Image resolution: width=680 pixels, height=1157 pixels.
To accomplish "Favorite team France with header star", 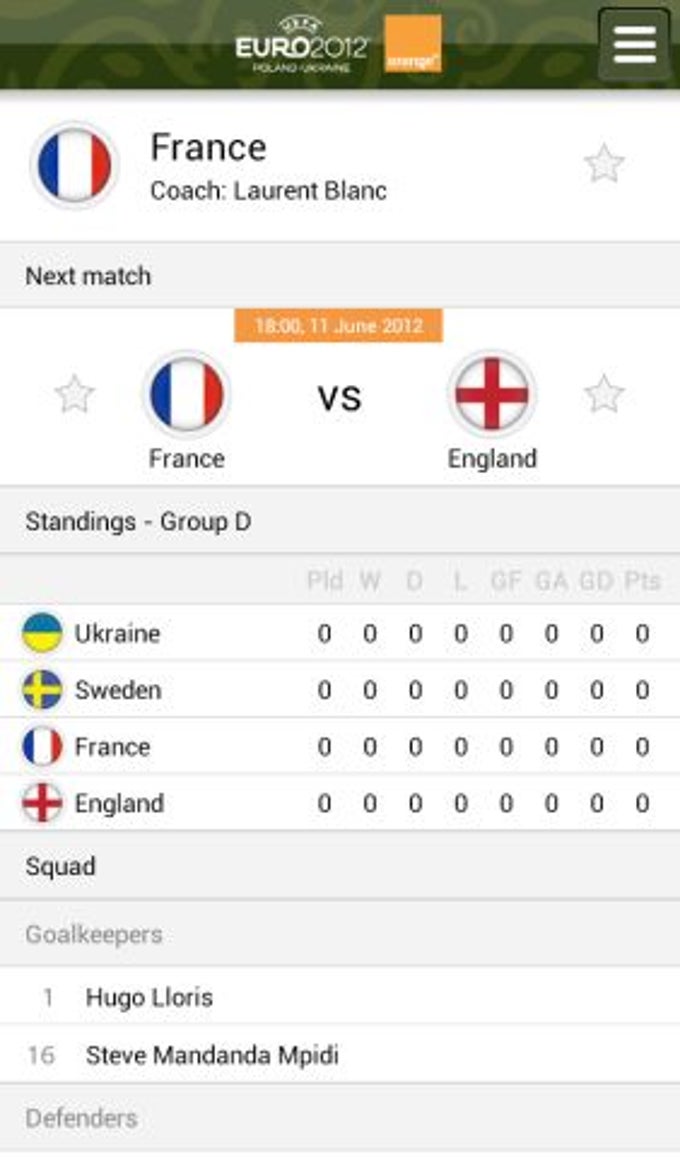I will point(604,164).
